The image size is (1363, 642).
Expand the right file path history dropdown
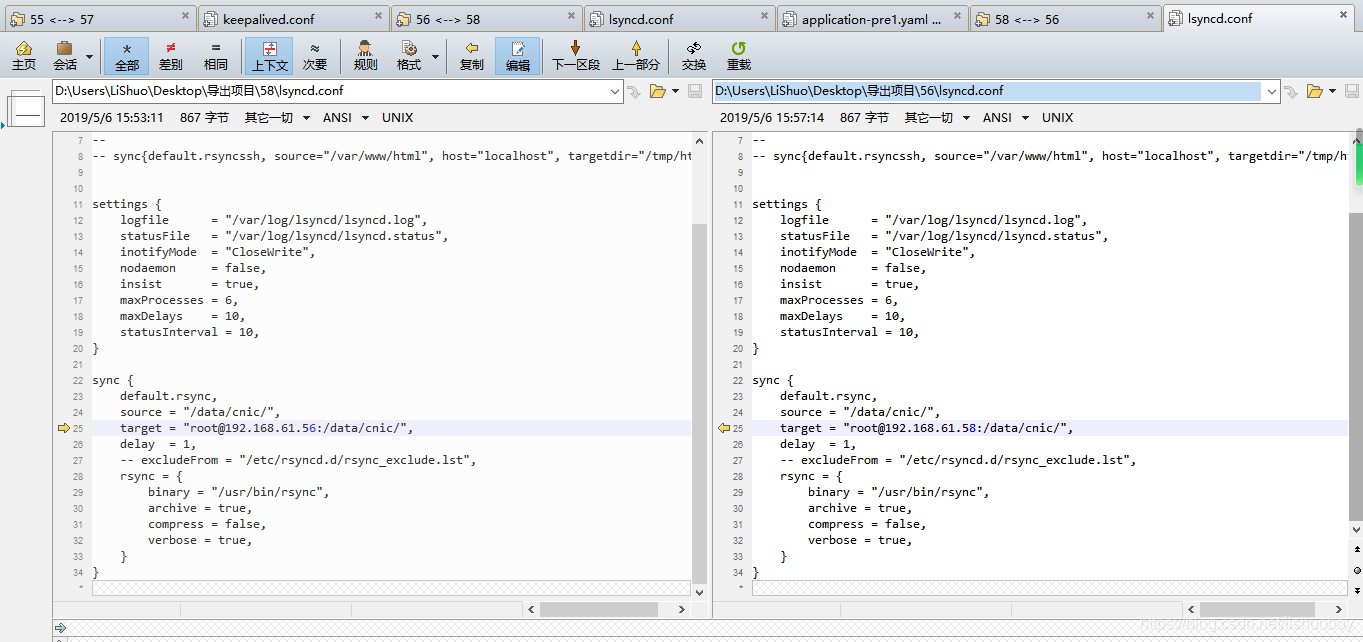1272,91
